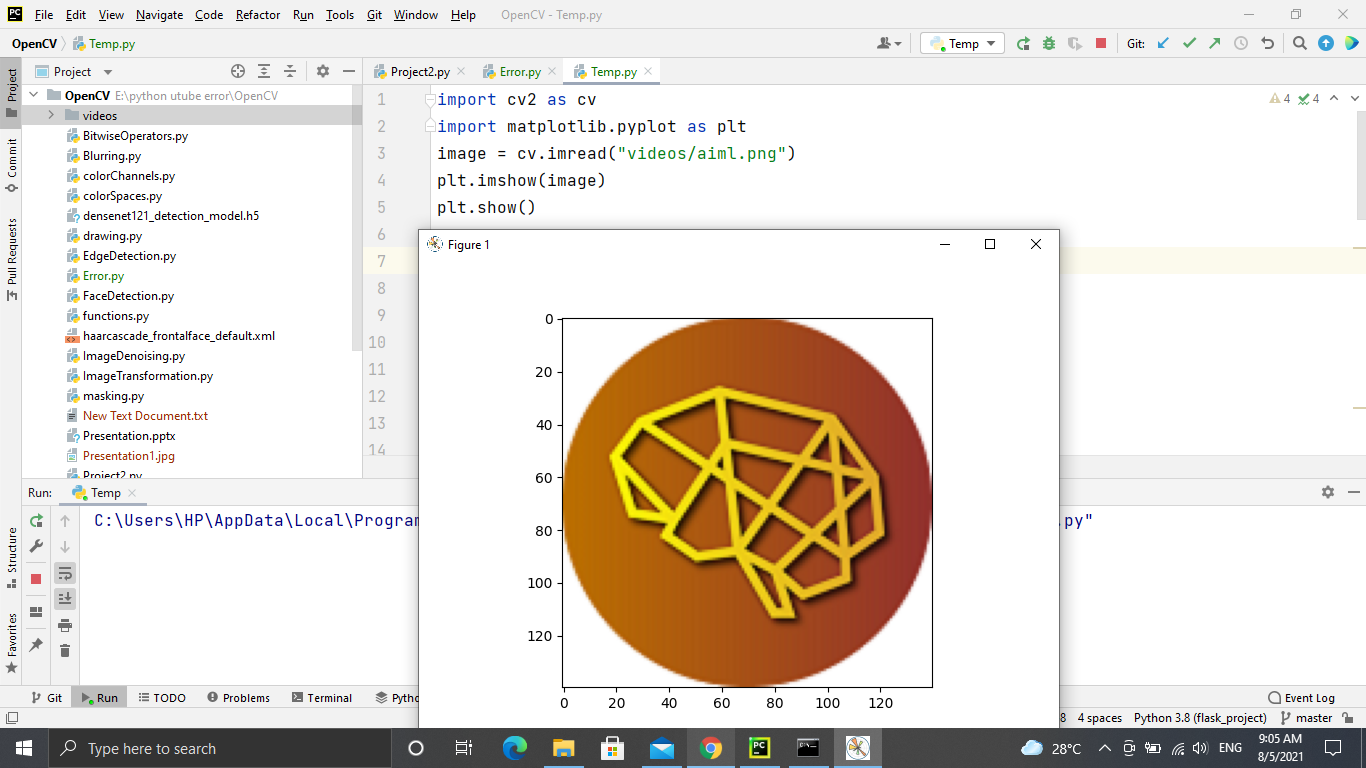
Task: Open the Project view switcher dropdown
Action: point(107,71)
